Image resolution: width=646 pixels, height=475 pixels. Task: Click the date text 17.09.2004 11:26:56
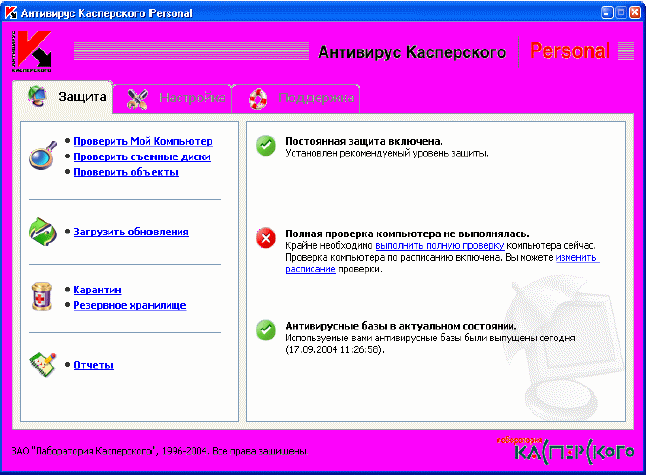[x=334, y=350]
